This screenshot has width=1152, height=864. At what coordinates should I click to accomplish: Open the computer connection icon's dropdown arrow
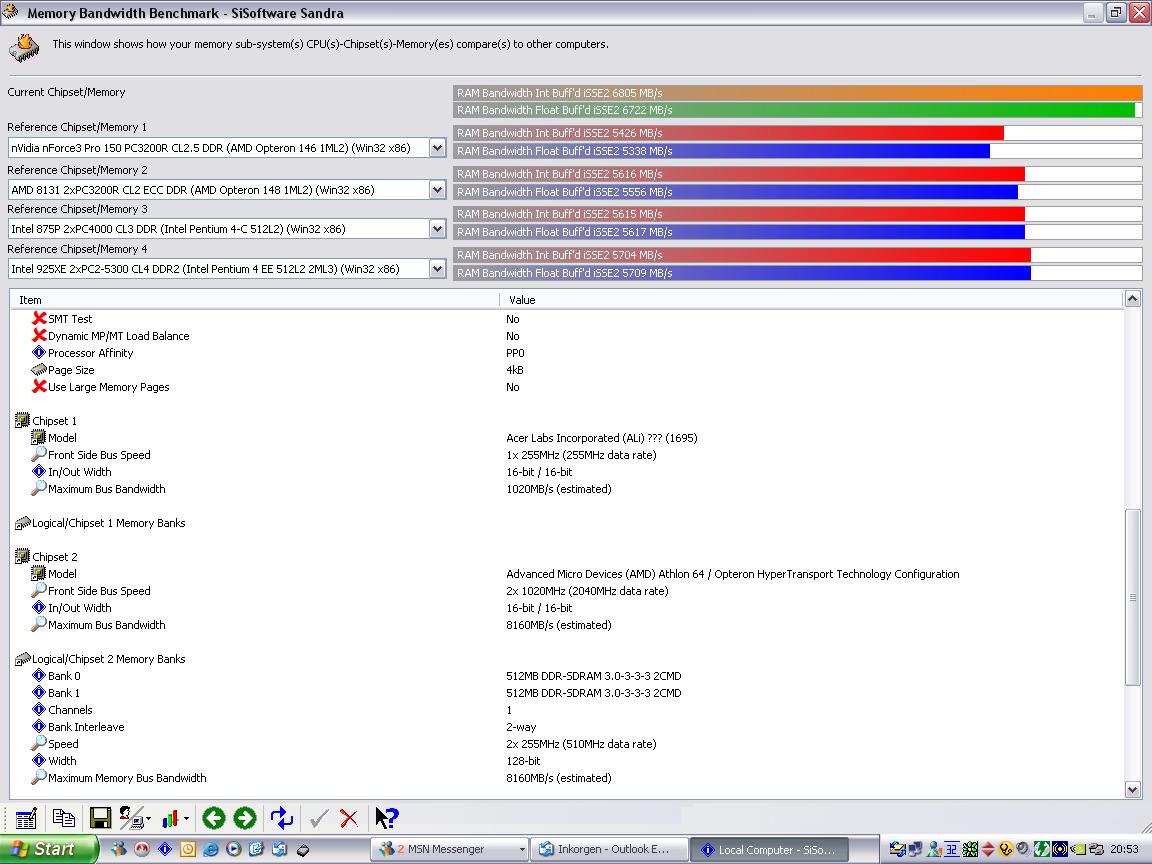click(x=148, y=818)
